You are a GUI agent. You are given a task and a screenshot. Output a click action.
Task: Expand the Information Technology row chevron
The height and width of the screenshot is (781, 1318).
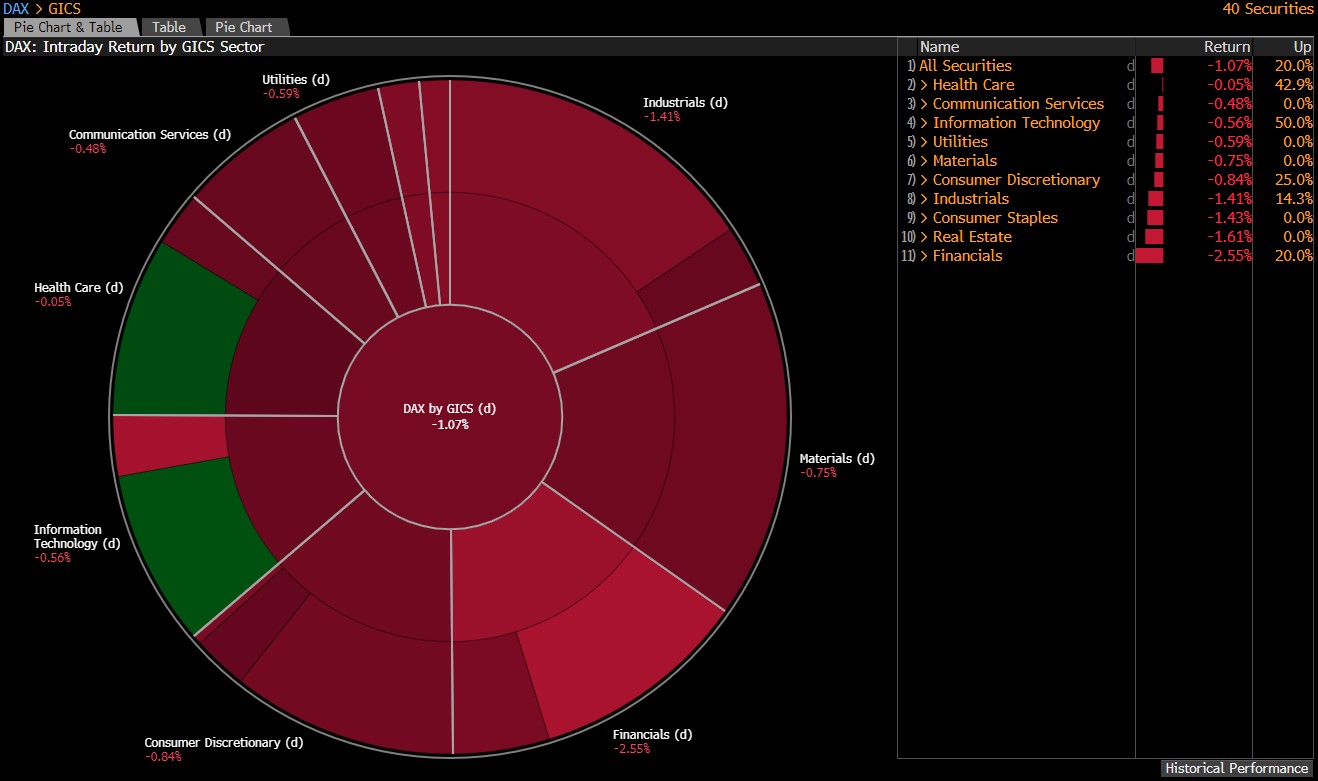tap(924, 123)
